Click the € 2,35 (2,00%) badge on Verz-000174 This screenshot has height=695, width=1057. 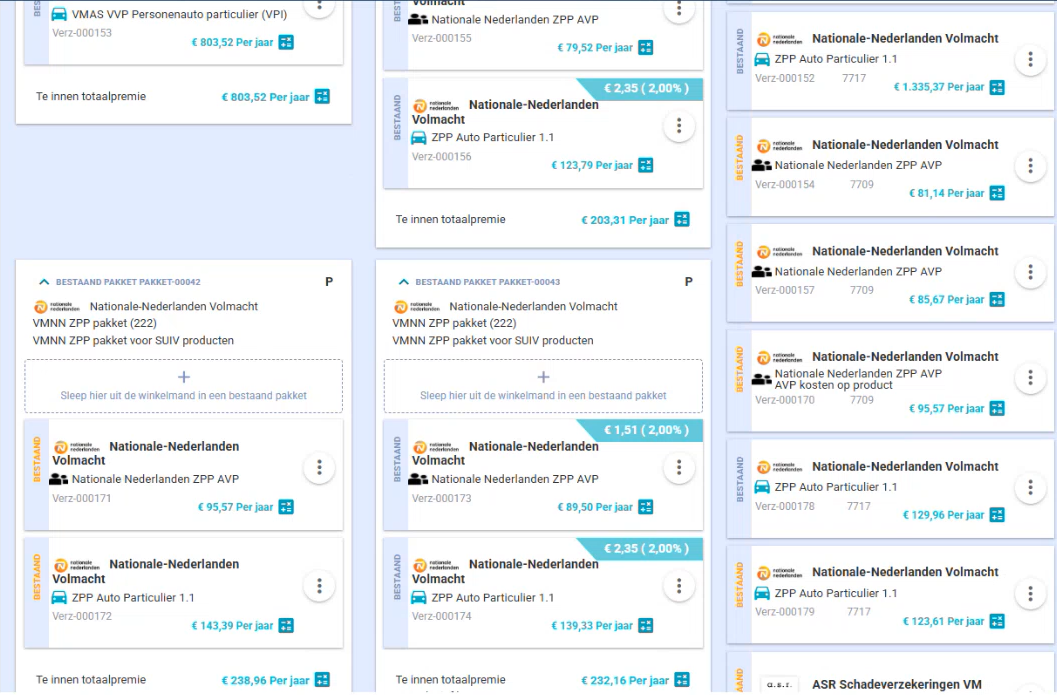(x=646, y=549)
